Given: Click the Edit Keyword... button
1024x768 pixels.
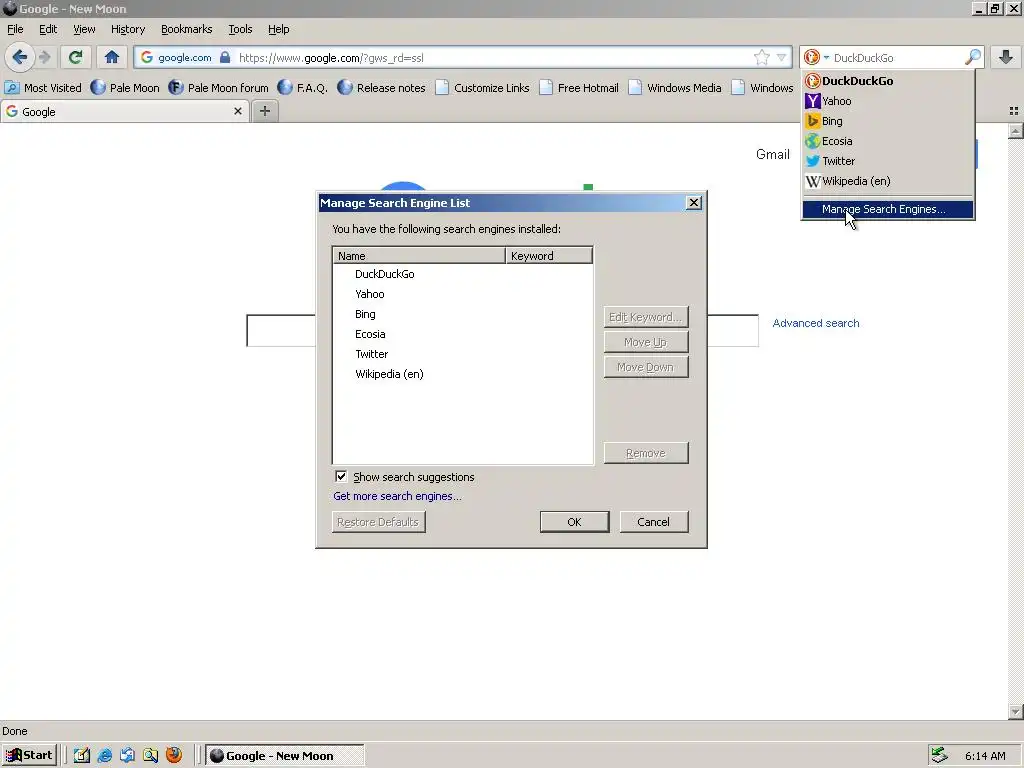Looking at the screenshot, I should (x=646, y=317).
